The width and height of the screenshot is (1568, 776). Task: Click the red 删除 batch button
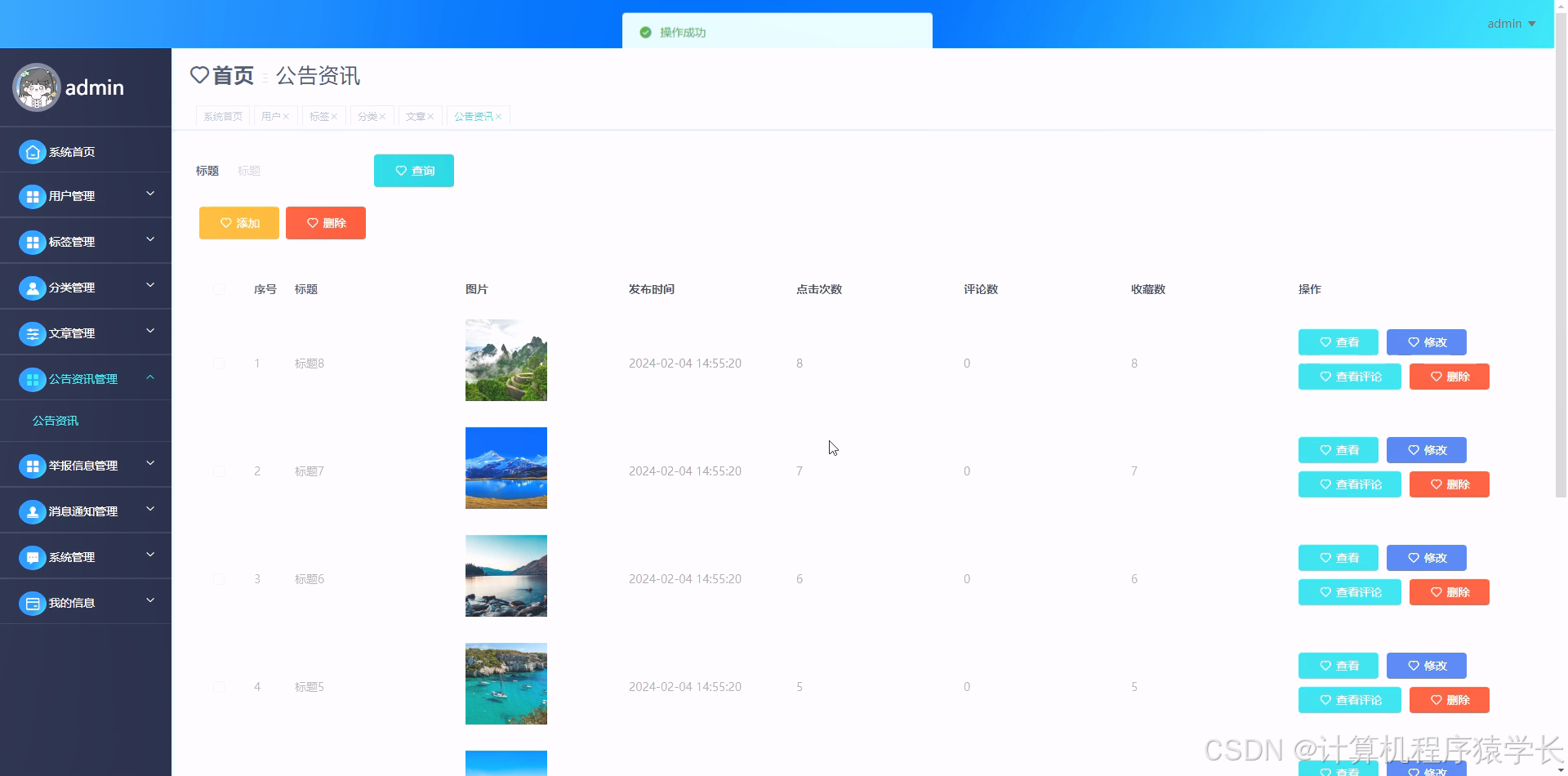326,223
